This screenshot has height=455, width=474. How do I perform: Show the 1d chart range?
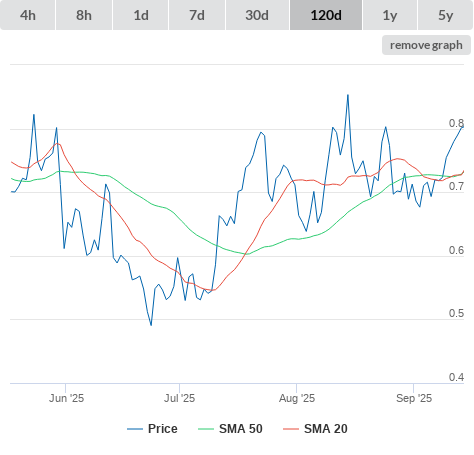[x=141, y=15]
